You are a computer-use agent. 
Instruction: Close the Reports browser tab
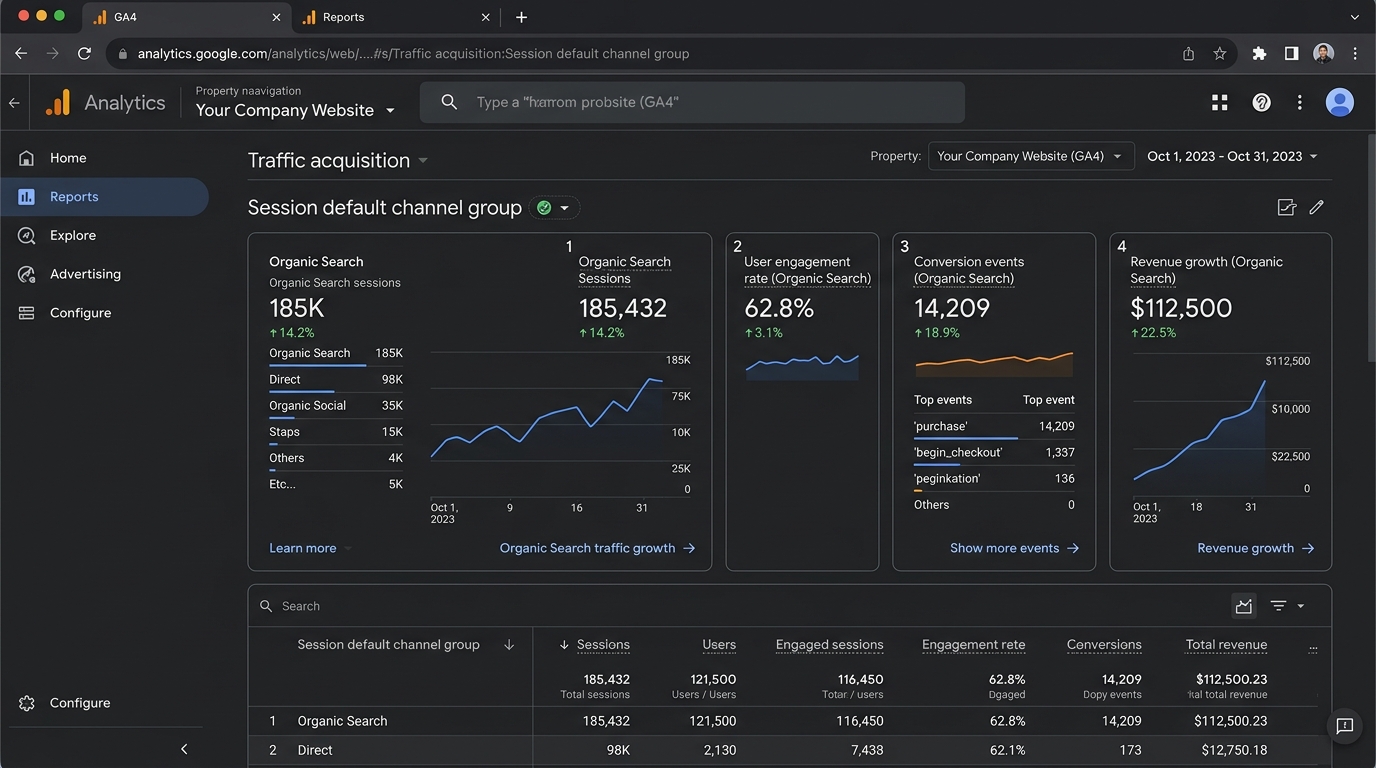pyautogui.click(x=486, y=17)
